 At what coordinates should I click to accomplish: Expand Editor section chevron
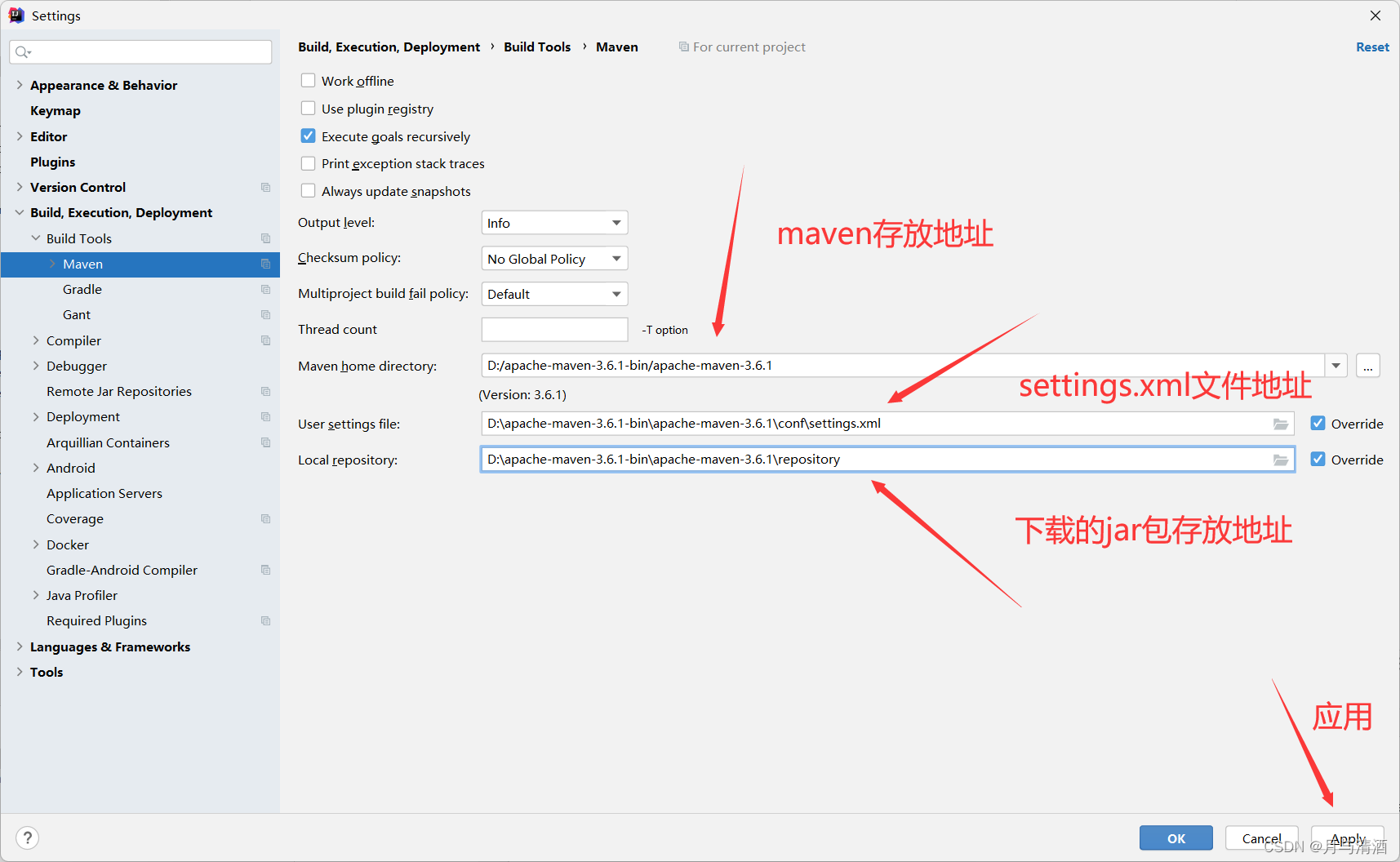tap(20, 136)
